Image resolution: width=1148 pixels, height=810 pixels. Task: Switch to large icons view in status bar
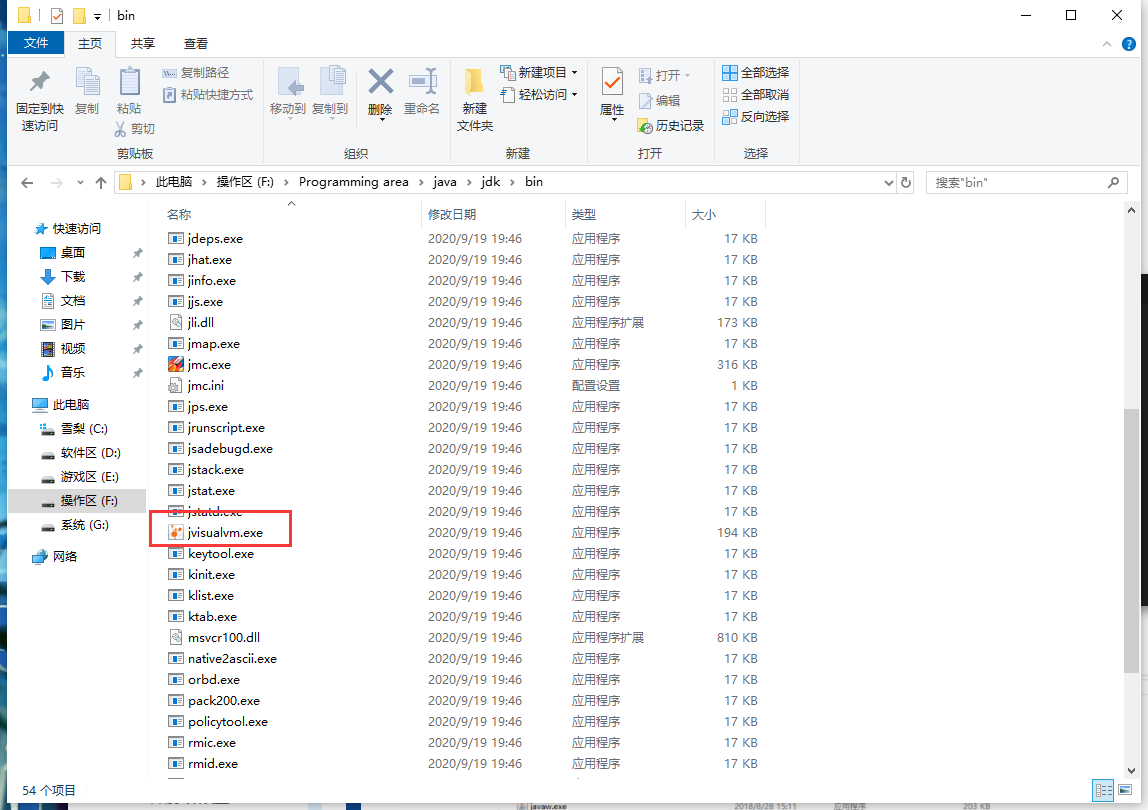click(x=1125, y=790)
